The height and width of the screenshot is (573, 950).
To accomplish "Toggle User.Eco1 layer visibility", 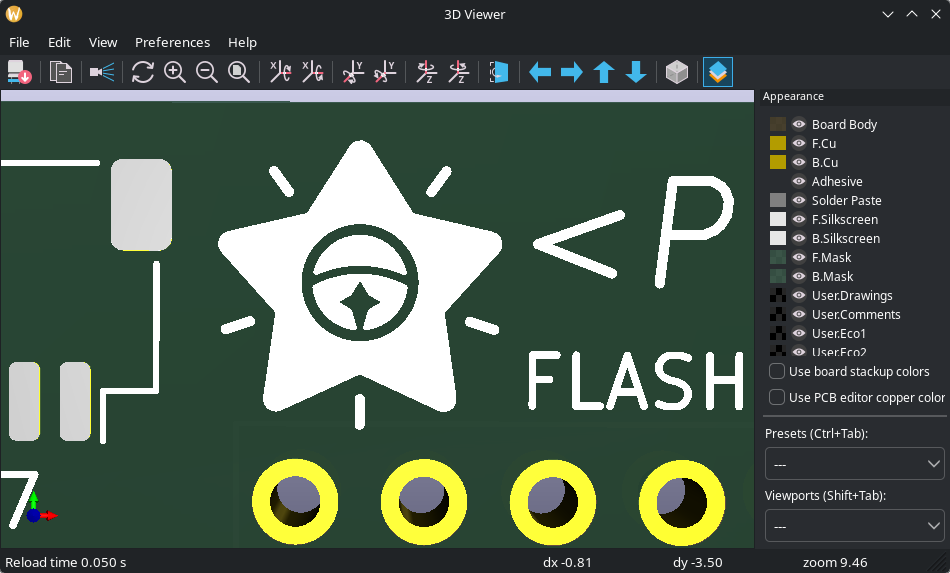I will [x=799, y=333].
